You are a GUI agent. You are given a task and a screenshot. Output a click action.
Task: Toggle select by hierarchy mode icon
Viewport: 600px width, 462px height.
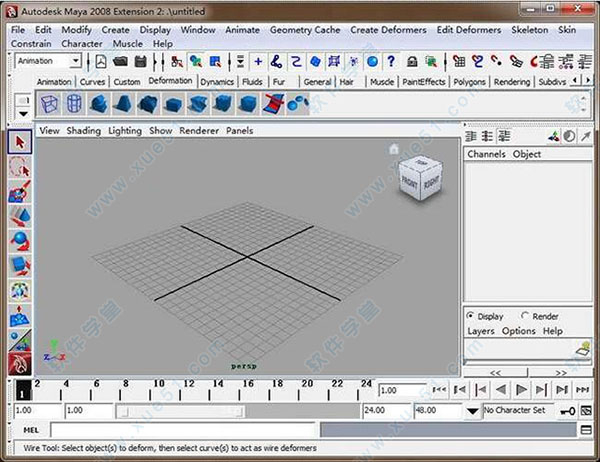[177, 61]
